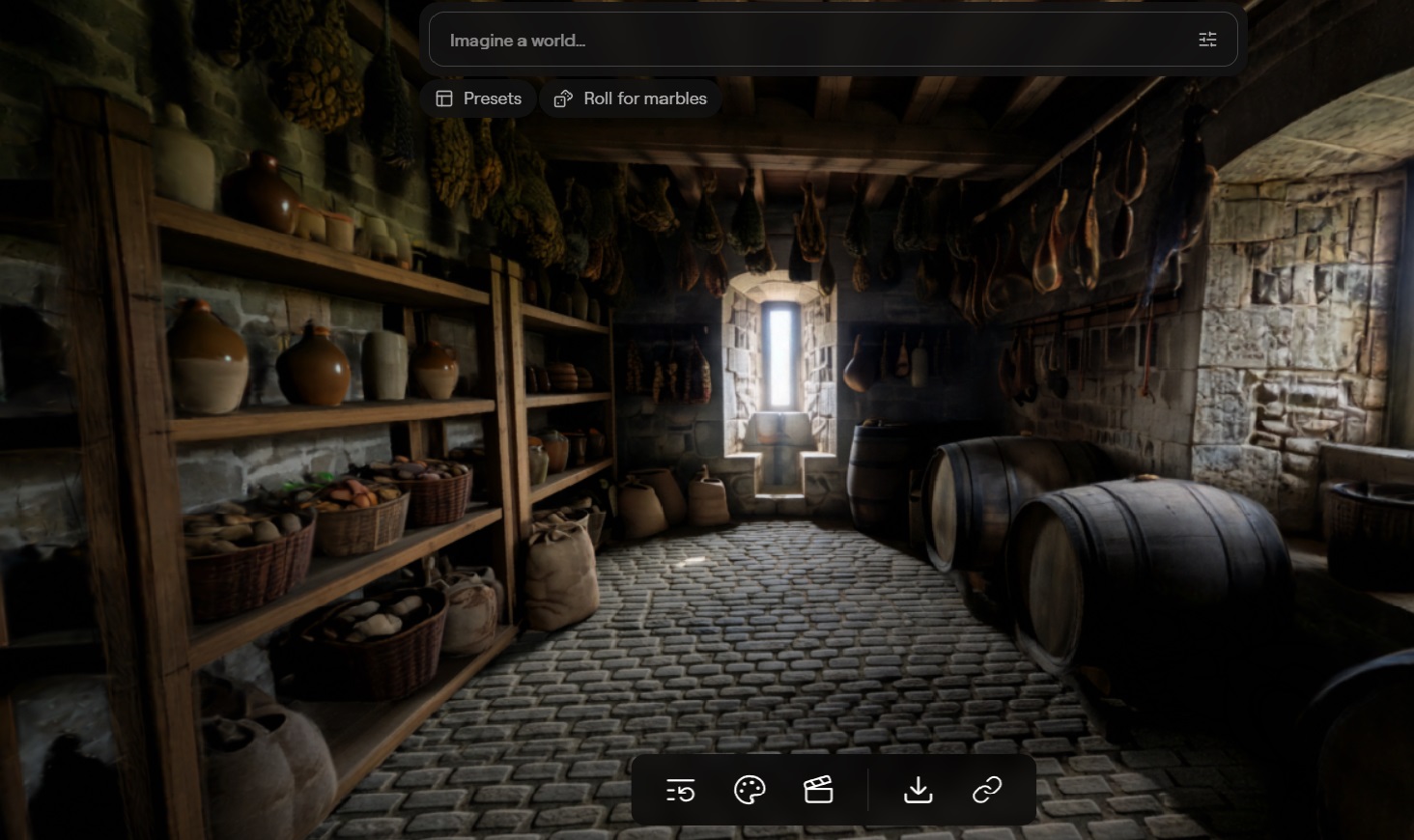The height and width of the screenshot is (840, 1414).
Task: Copy share link via chain icon
Action: pyautogui.click(x=987, y=791)
